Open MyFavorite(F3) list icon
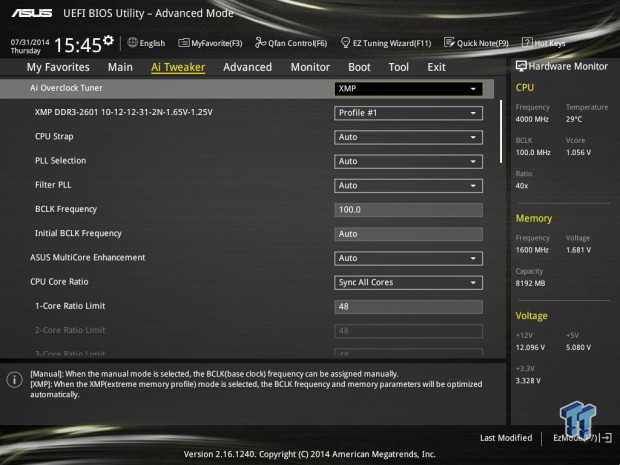Screen dimensions: 620x465 (x=183, y=43)
